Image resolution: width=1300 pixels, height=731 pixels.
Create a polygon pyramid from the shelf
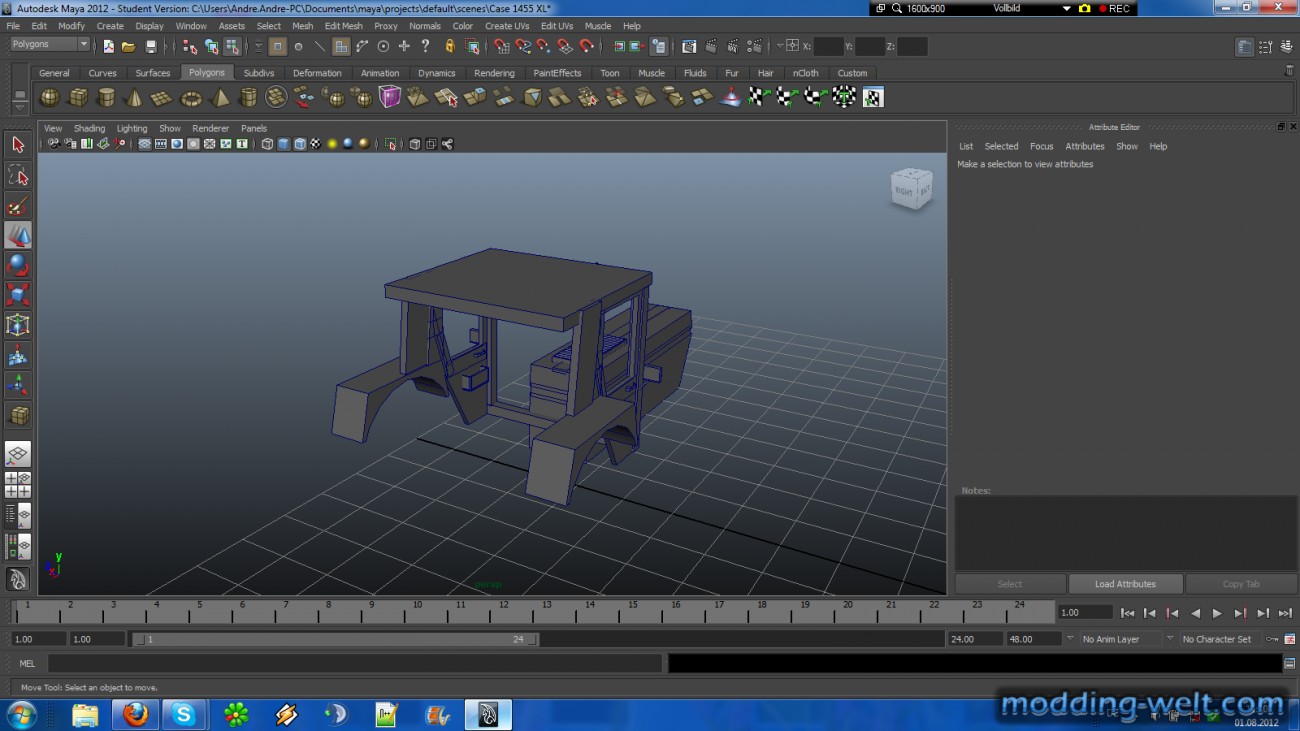(x=220, y=97)
